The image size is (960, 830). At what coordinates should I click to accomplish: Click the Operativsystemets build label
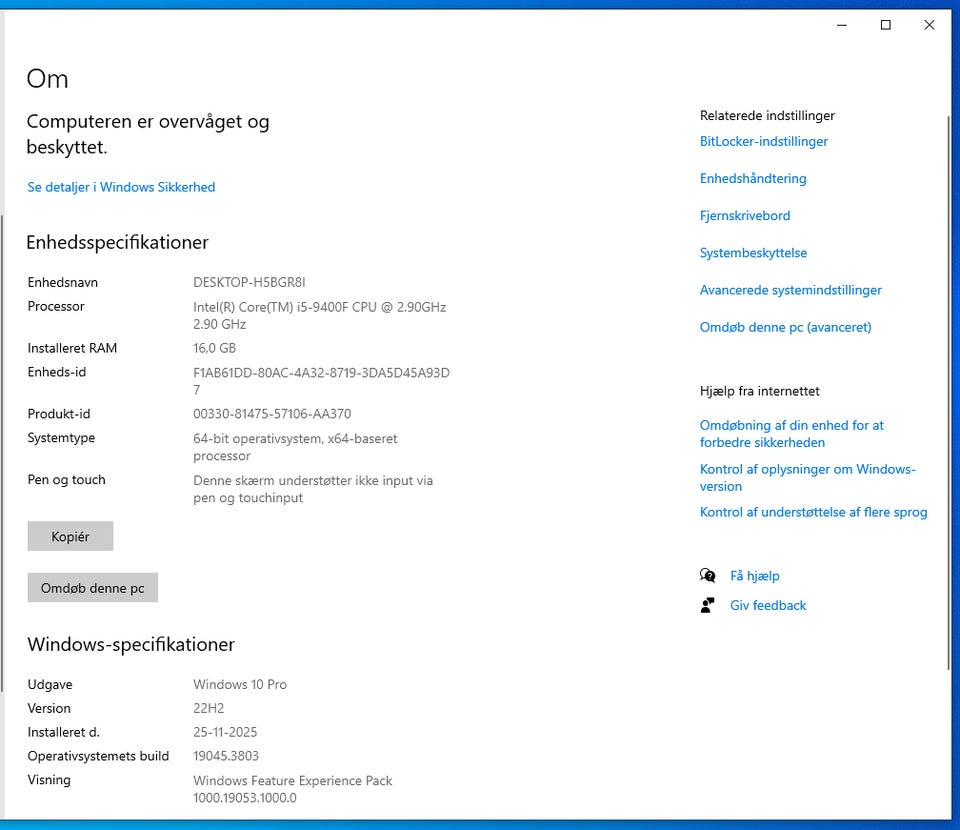click(98, 756)
